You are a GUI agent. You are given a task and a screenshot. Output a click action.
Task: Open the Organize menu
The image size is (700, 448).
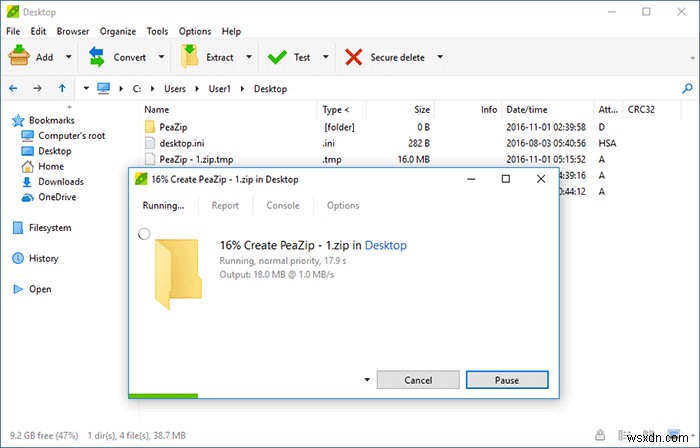point(118,31)
